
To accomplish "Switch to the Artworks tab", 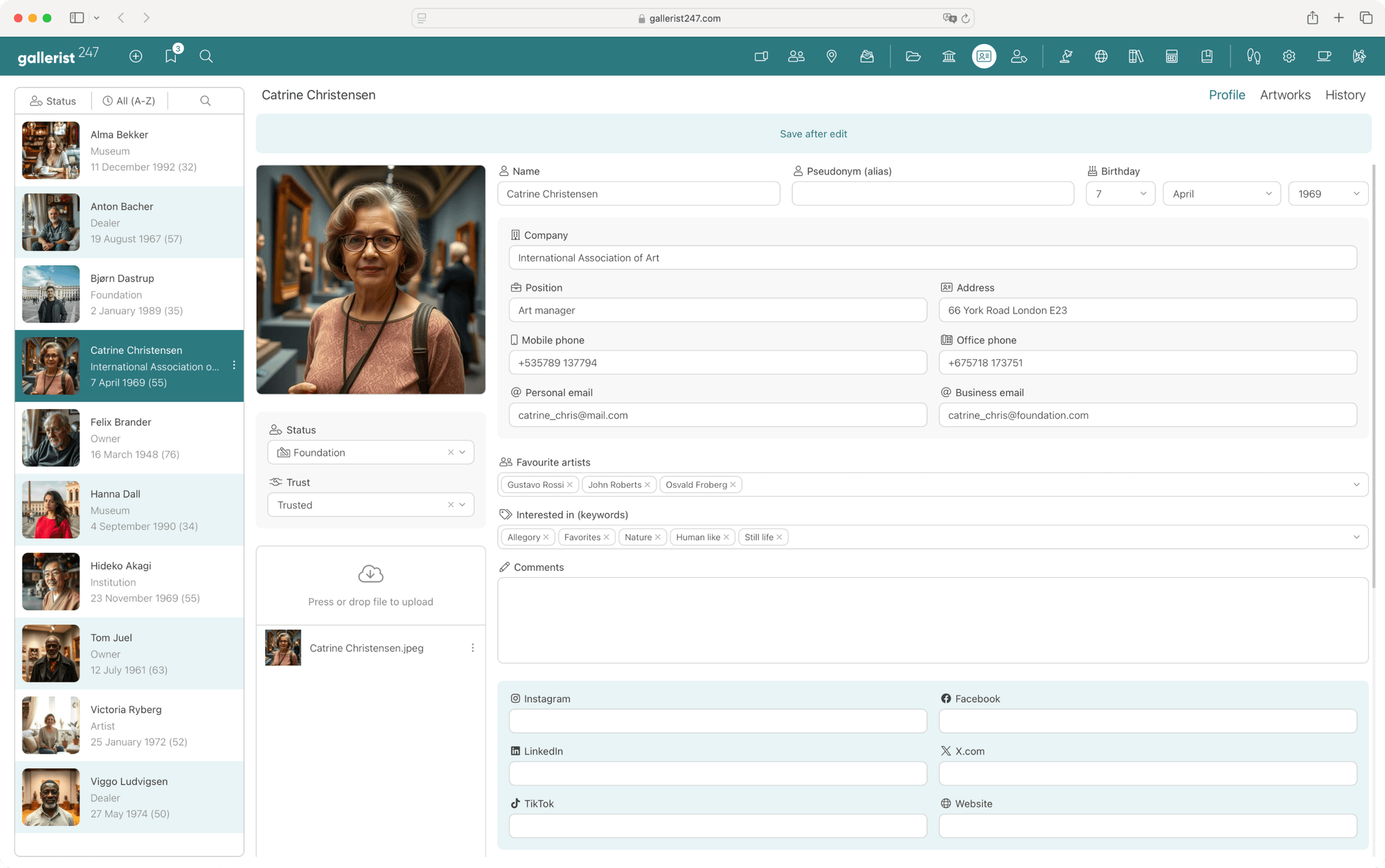I will click(x=1285, y=95).
